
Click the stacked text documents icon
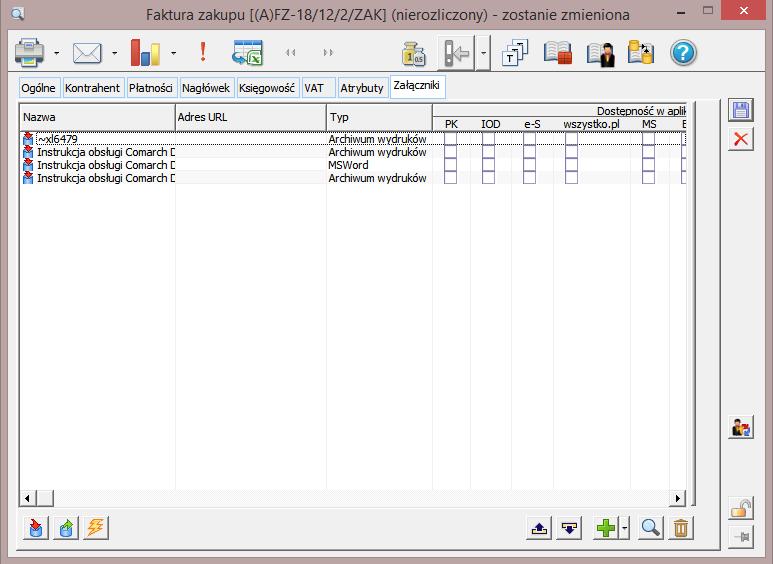pos(515,53)
